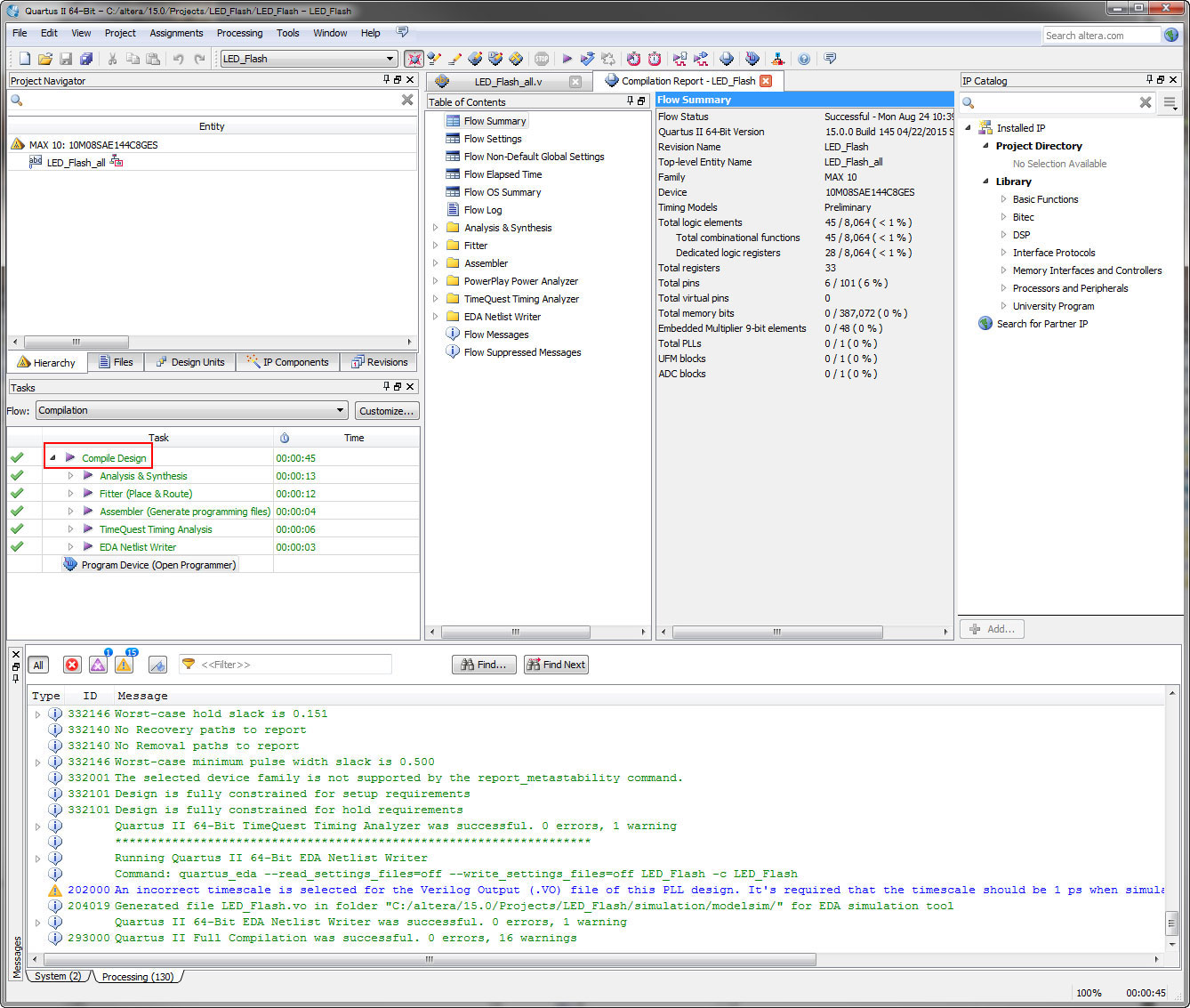Select Flow Summary in Table of Contents
This screenshot has width=1190, height=1008.
pos(494,121)
